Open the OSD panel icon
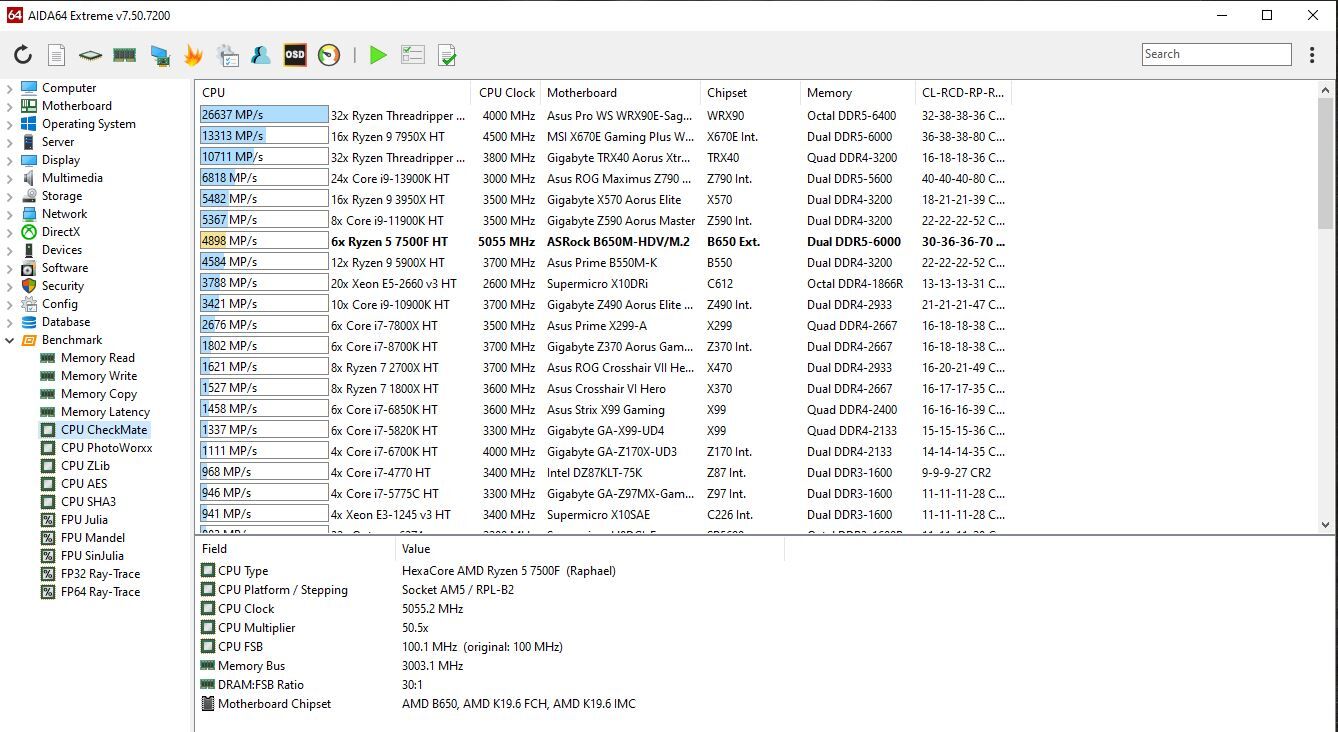Viewport: 1338px width, 732px height. [295, 56]
